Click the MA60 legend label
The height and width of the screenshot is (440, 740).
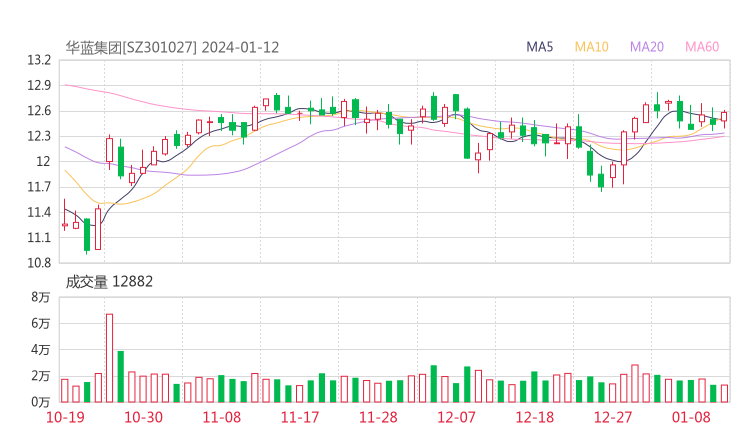point(702,47)
